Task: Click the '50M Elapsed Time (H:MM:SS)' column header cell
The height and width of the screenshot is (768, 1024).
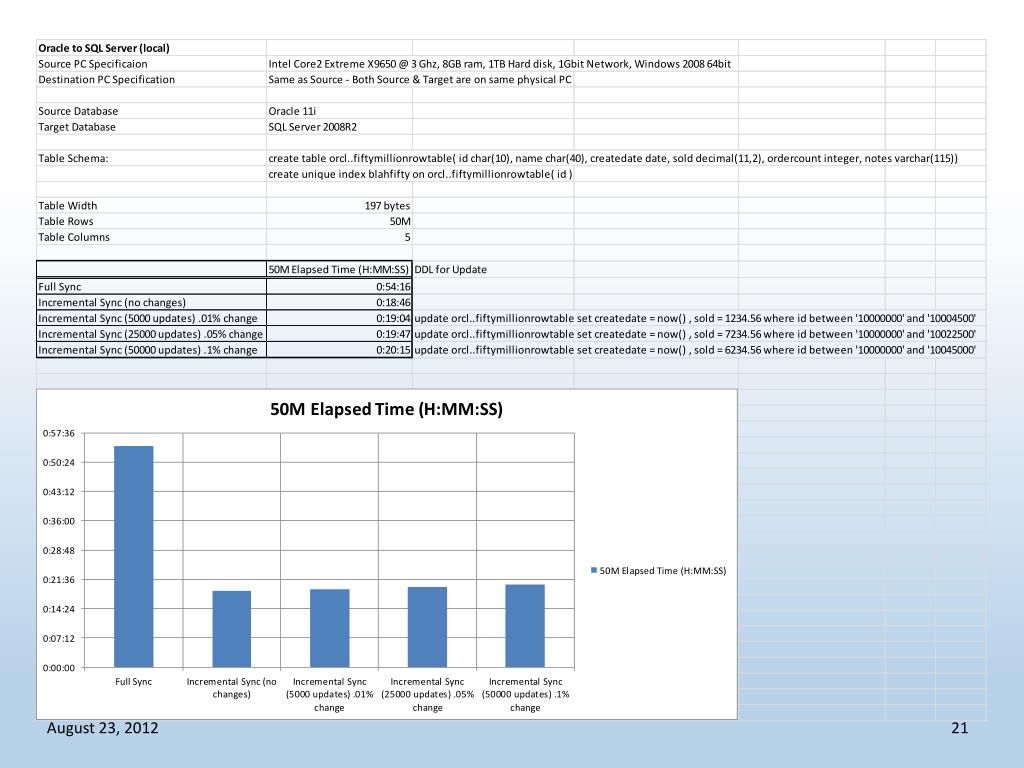Action: (339, 269)
